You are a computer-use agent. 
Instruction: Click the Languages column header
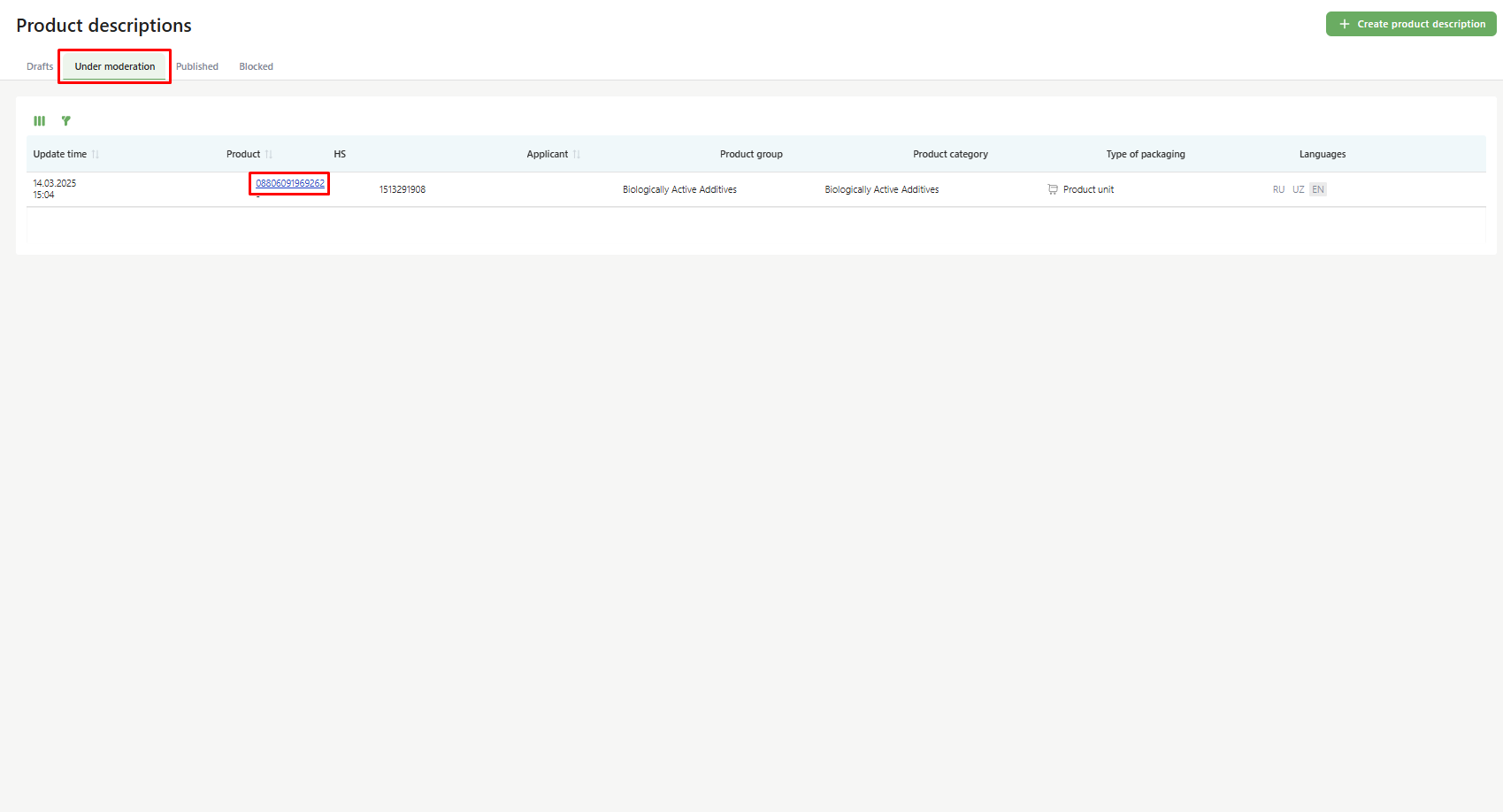(x=1323, y=154)
